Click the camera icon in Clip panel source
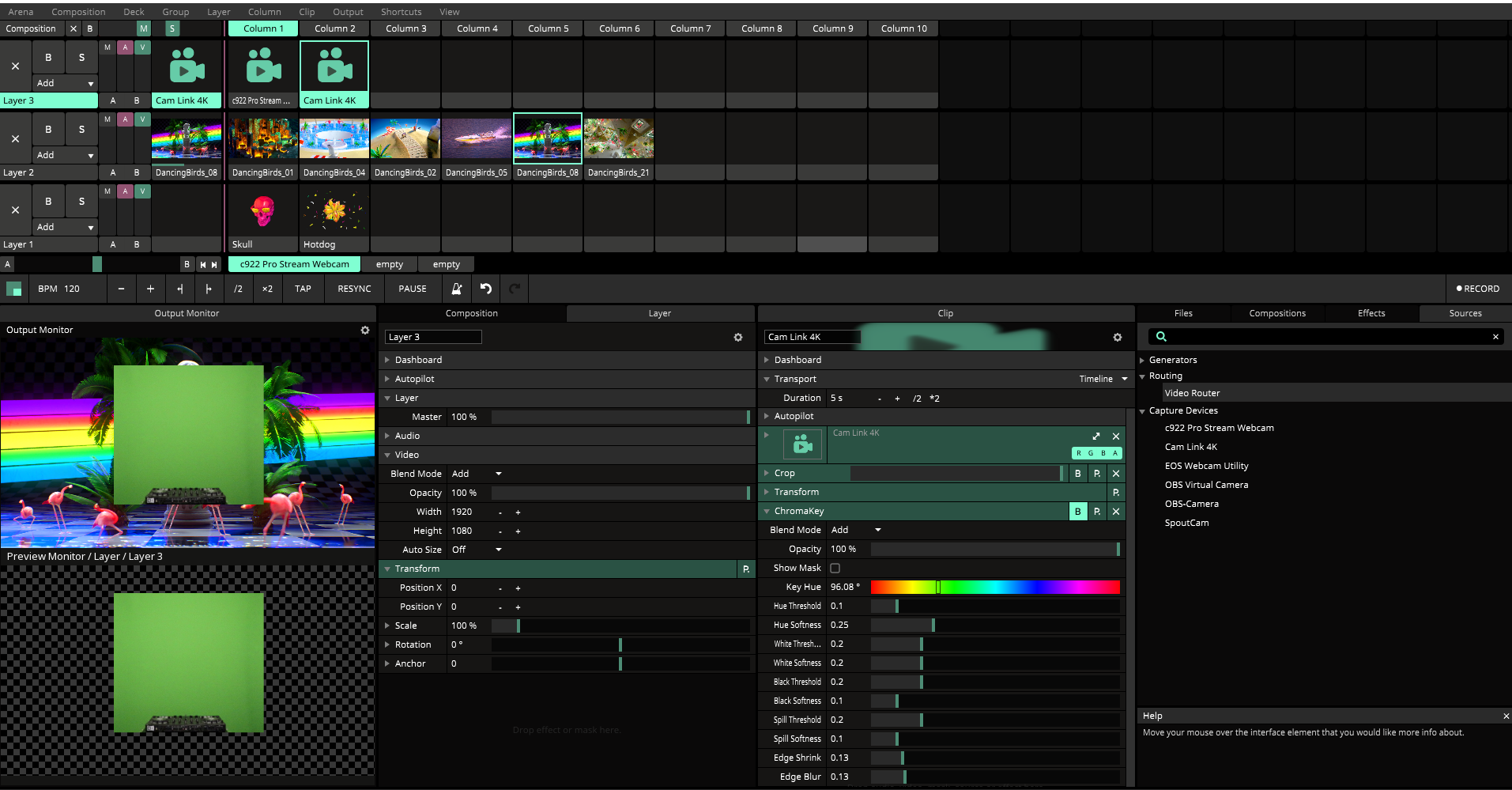This screenshot has width=1512, height=790. coord(803,444)
